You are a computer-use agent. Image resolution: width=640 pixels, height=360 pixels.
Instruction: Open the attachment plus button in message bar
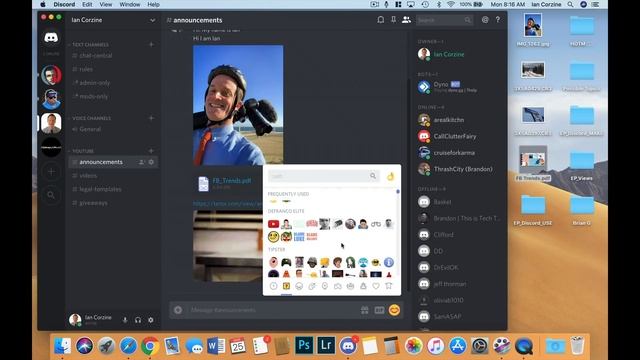[178, 310]
